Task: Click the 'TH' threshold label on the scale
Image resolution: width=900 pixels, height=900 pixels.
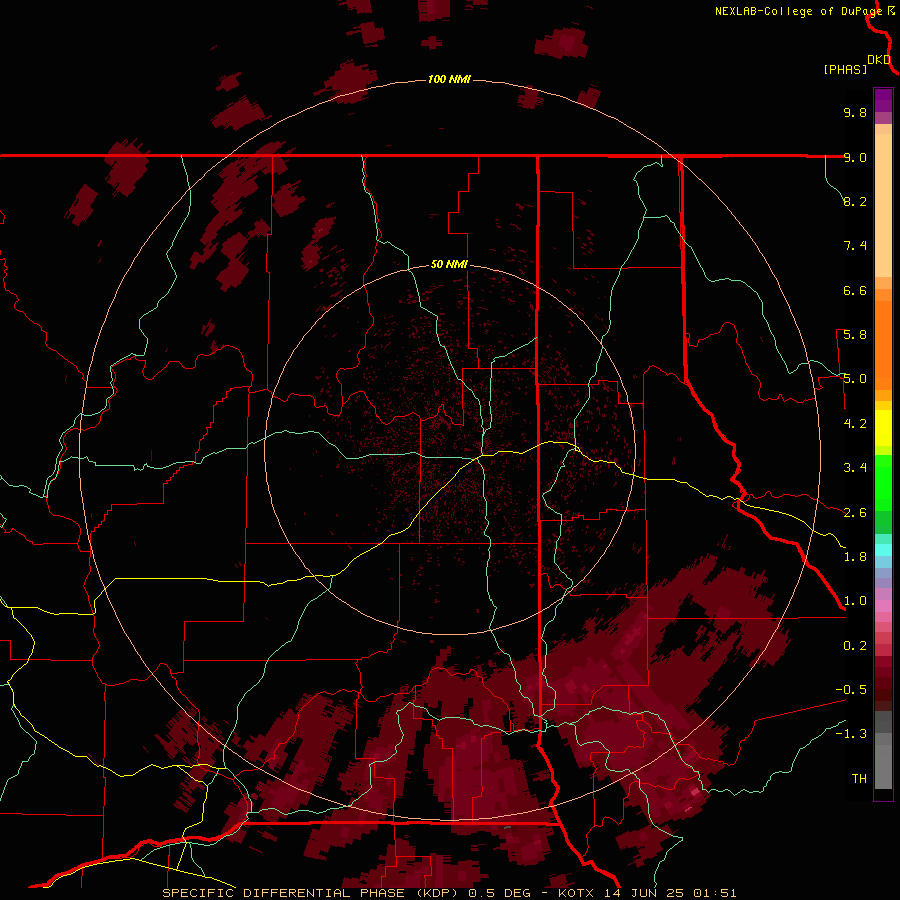Action: [x=859, y=779]
